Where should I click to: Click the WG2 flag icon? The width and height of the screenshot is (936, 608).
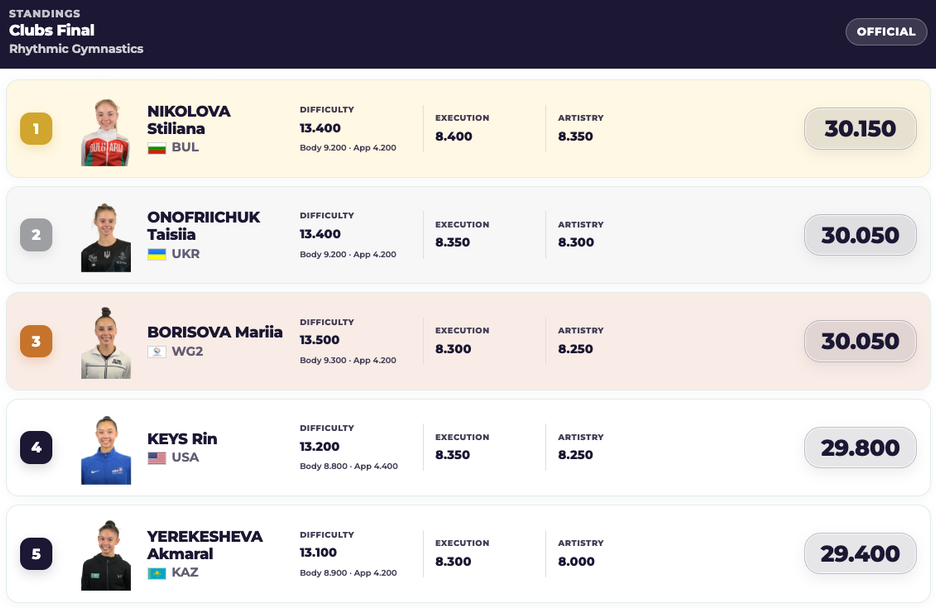[x=156, y=351]
